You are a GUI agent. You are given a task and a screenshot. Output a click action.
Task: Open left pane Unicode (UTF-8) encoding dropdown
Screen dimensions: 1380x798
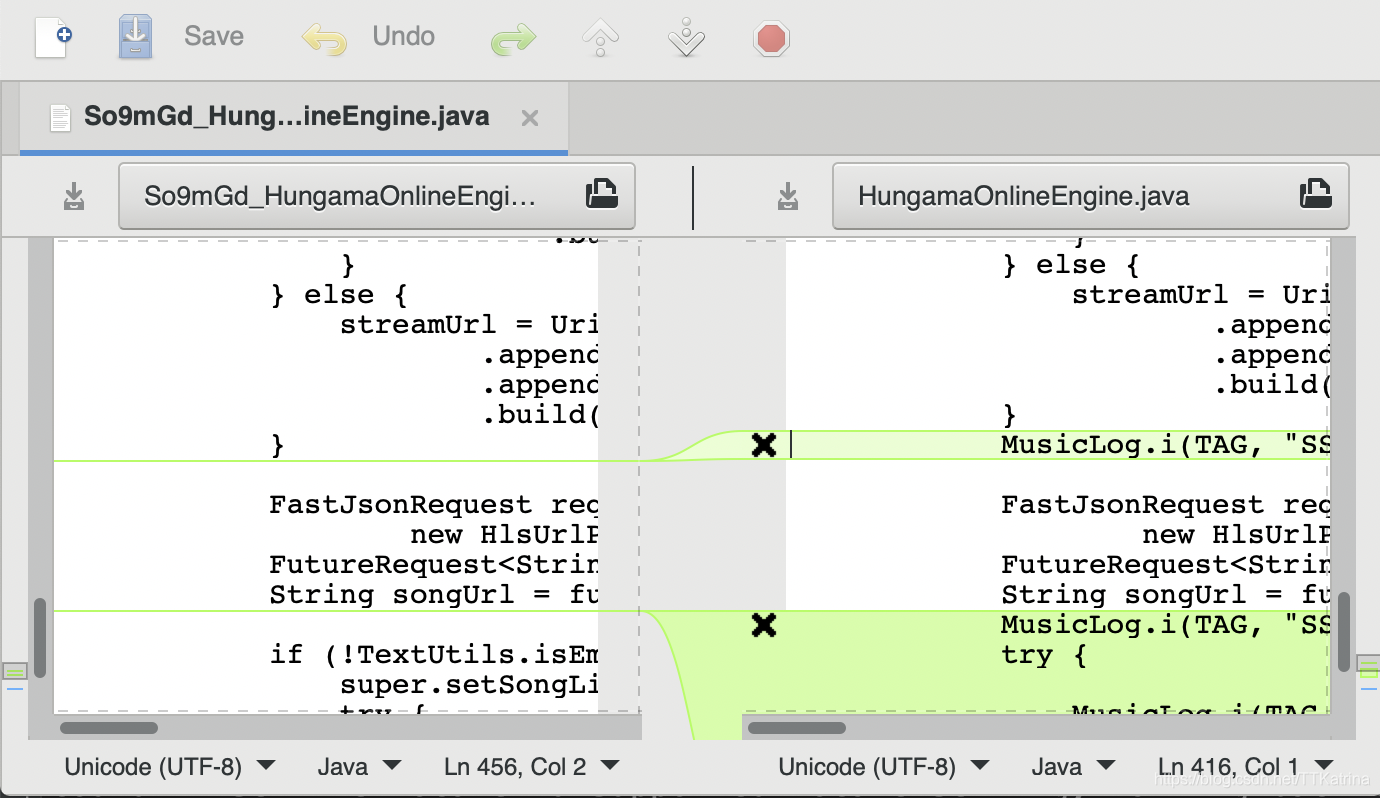click(169, 767)
